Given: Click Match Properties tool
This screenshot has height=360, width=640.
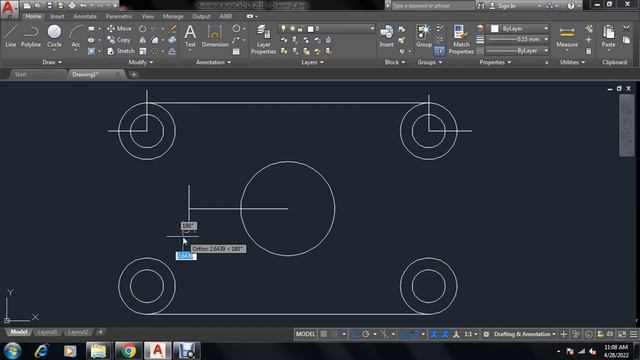Looking at the screenshot, I should pos(461,39).
